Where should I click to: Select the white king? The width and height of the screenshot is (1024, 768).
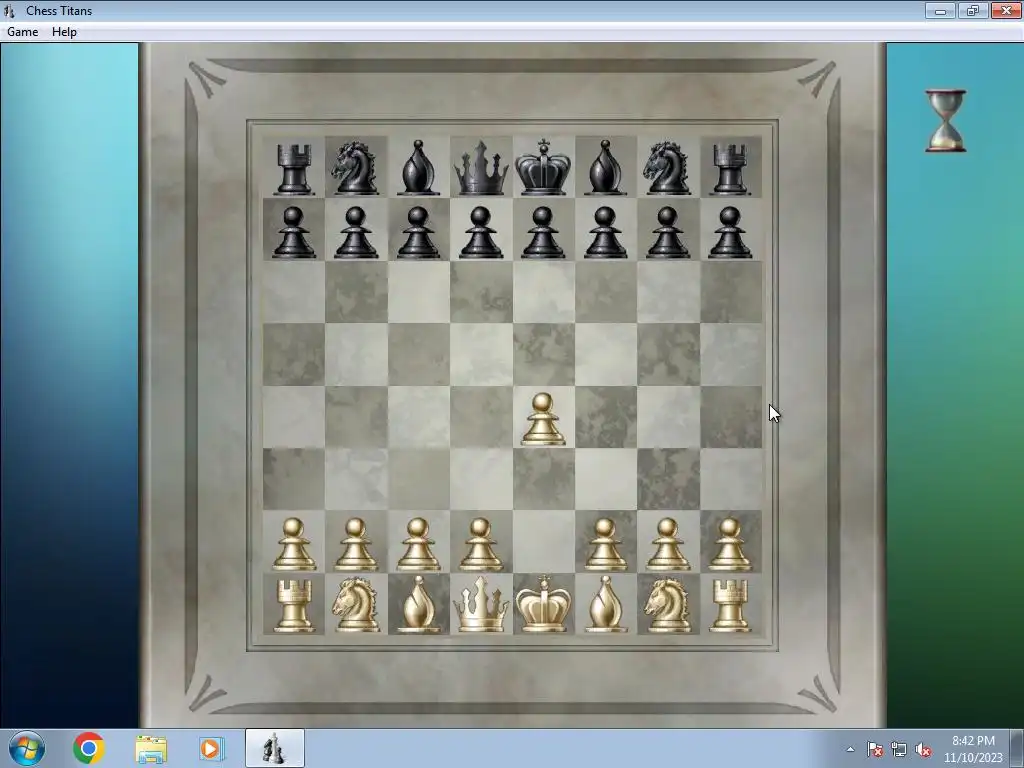coord(543,604)
